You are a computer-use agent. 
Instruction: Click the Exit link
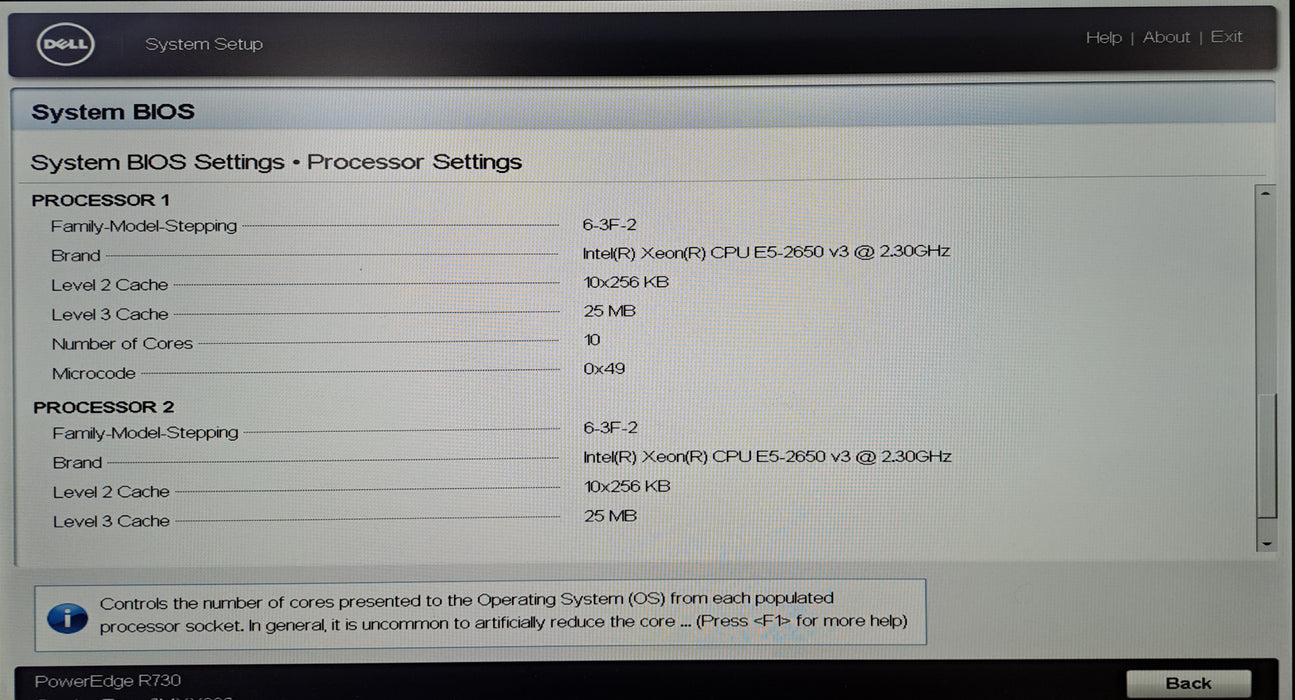[1226, 37]
